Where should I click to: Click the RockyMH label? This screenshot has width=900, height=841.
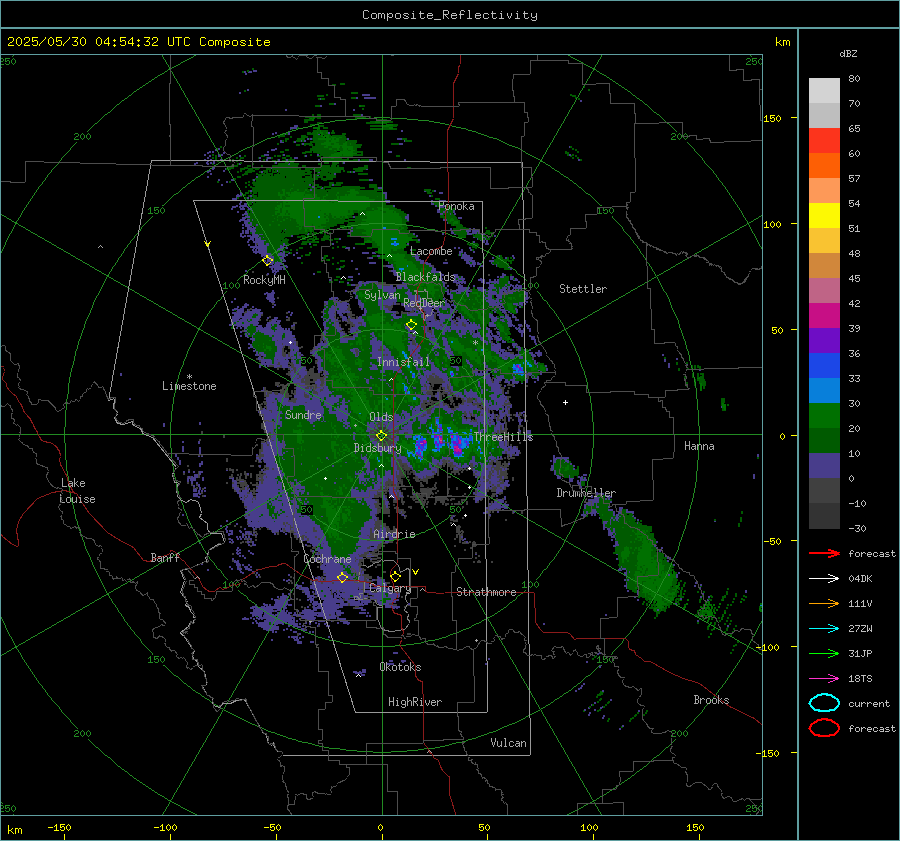[264, 280]
